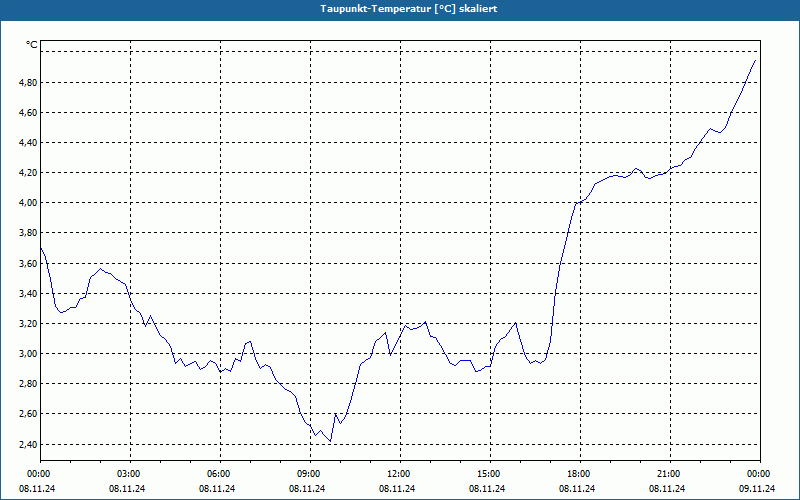Image resolution: width=800 pixels, height=500 pixels.
Task: Click the chart title "Taupunkt-Temperatur [°C] skaliert"
Action: coord(409,9)
